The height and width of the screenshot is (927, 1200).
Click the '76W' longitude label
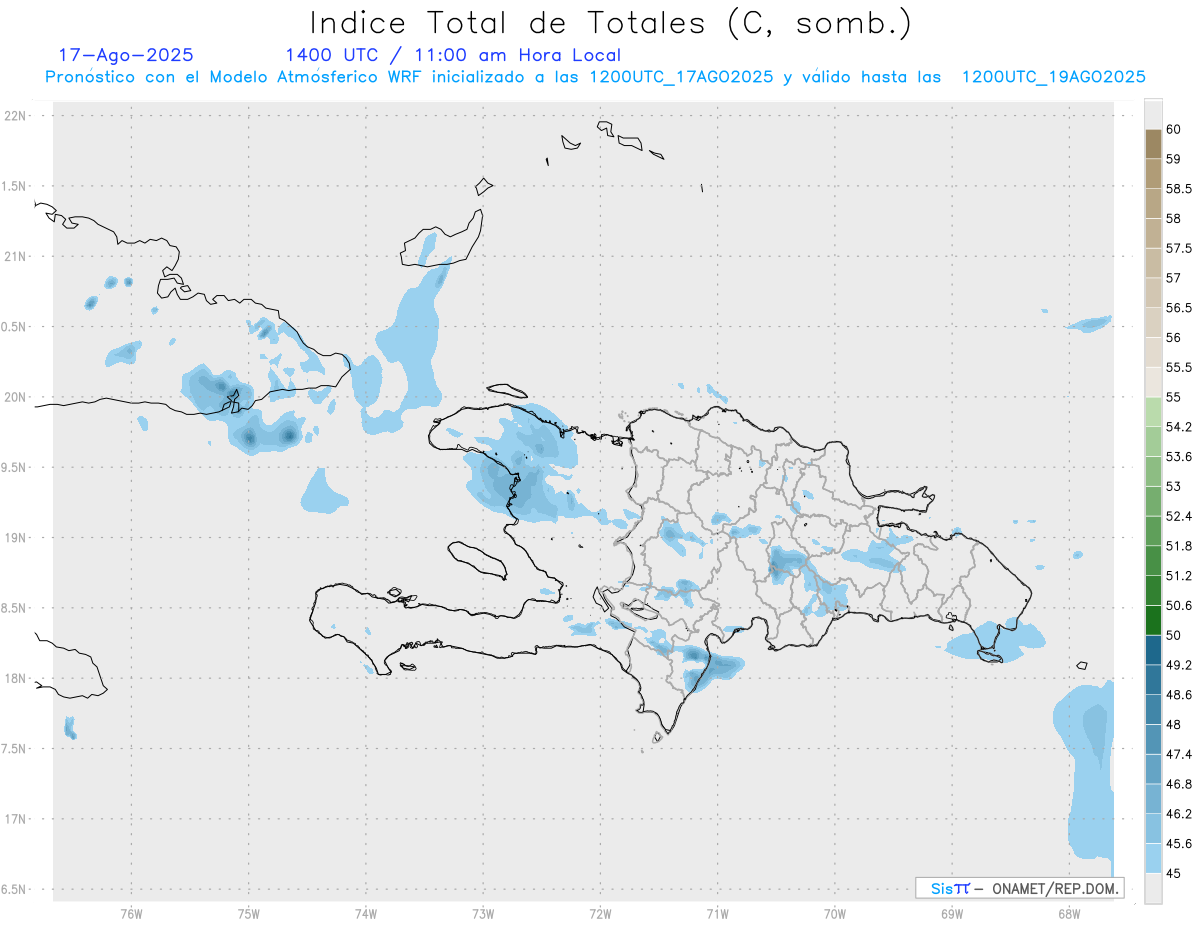coord(131,913)
